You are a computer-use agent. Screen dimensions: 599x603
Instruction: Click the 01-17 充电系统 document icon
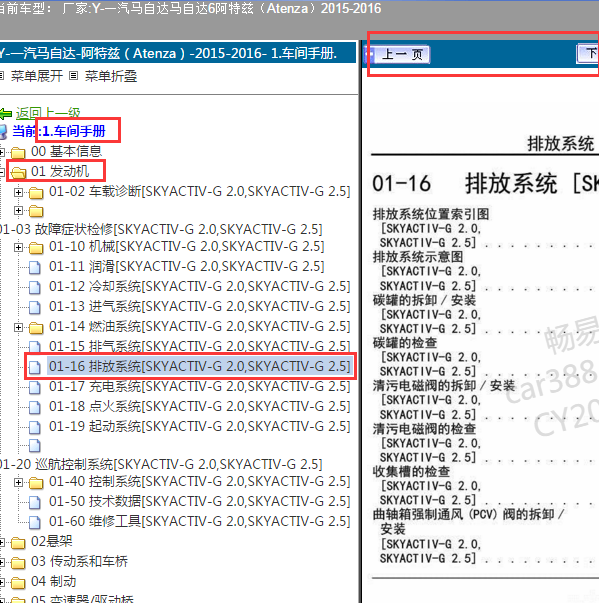pos(35,387)
